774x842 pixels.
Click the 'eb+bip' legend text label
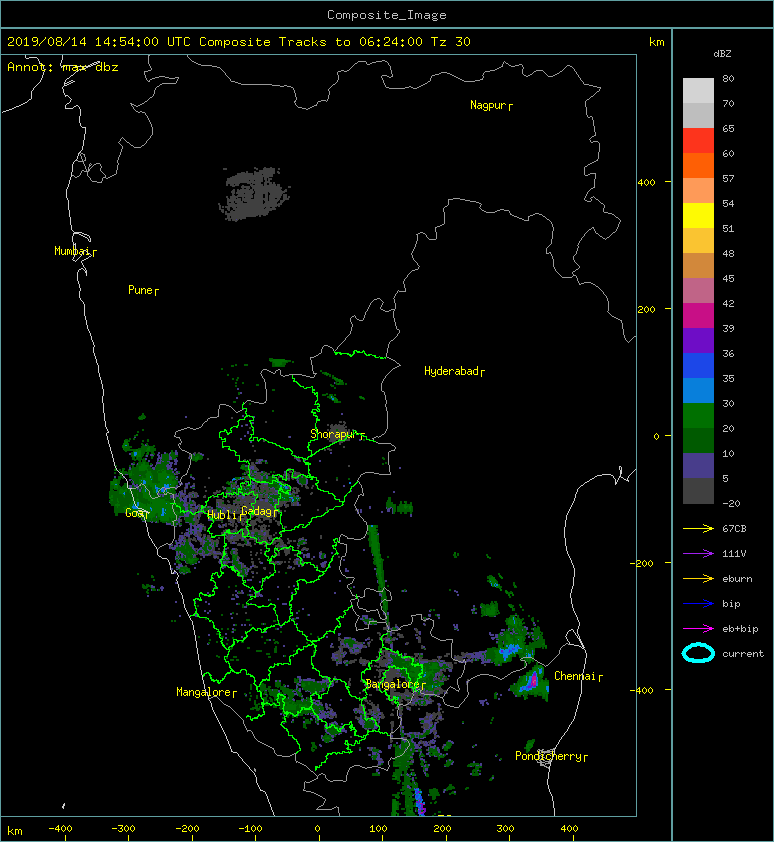pos(740,629)
